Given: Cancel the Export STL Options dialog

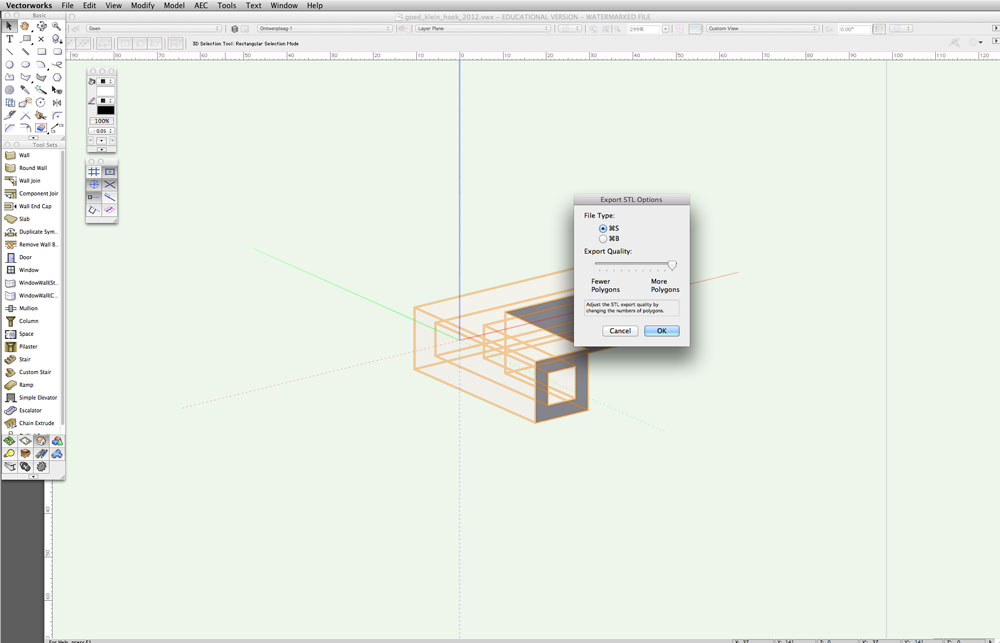Looking at the screenshot, I should (620, 330).
